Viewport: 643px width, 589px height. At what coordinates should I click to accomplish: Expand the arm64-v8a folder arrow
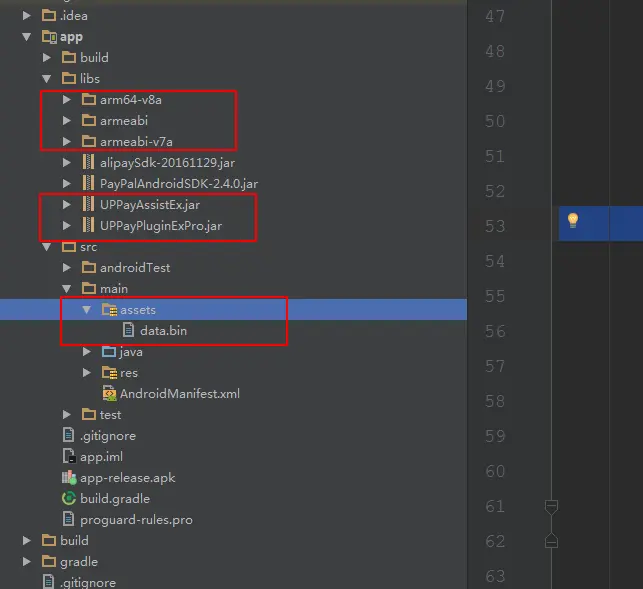tap(66, 100)
